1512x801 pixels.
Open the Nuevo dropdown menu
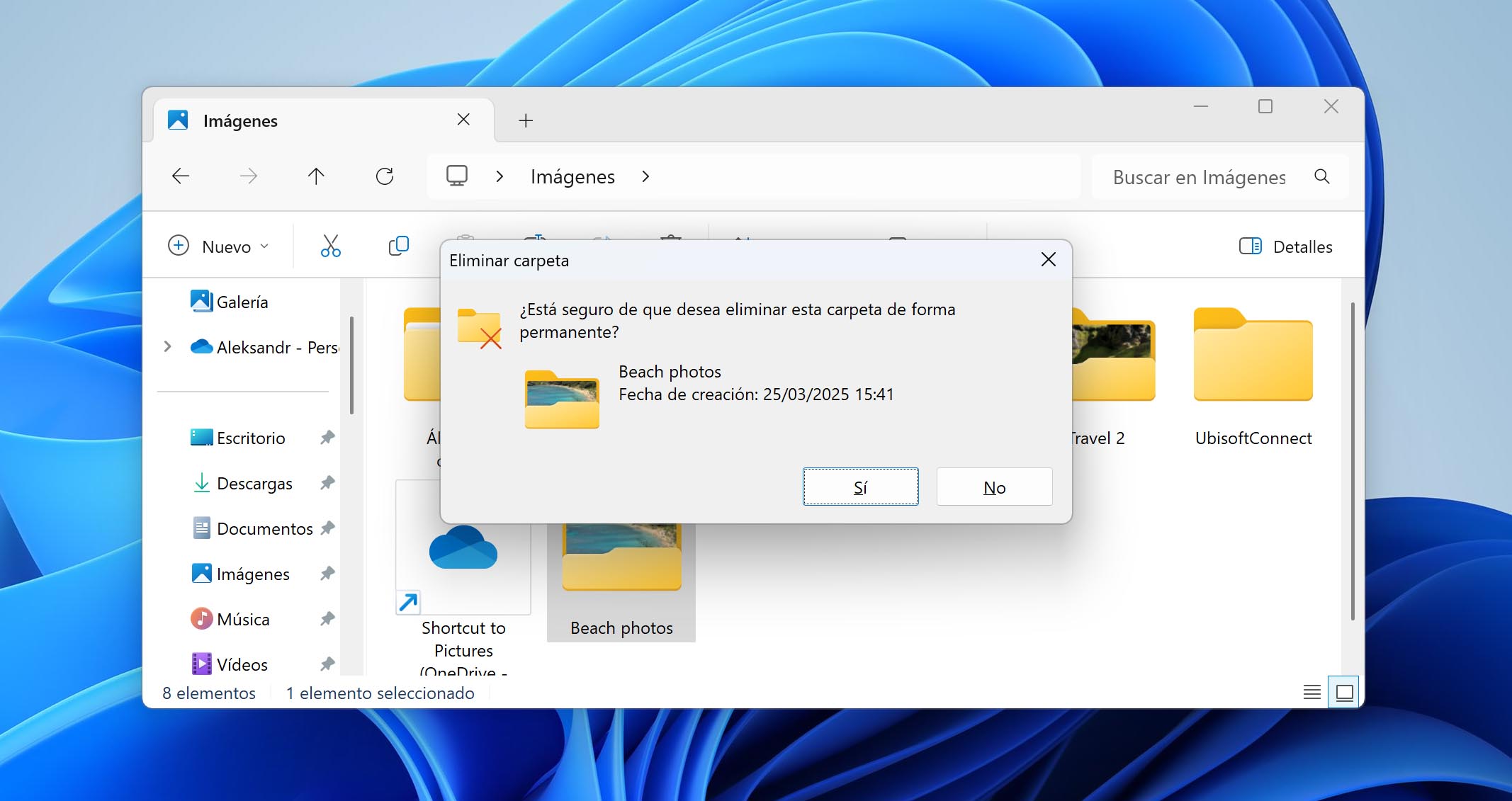(x=219, y=246)
